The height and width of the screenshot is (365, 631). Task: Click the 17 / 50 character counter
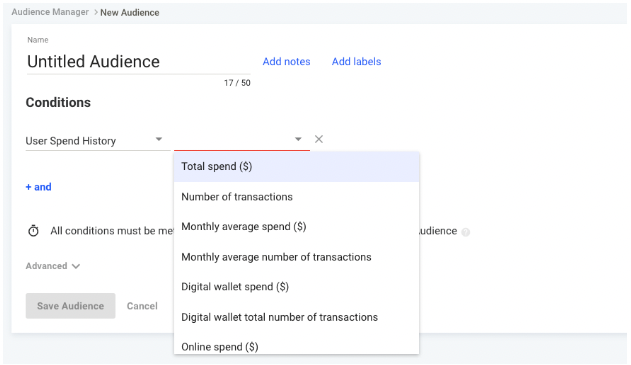(x=237, y=83)
